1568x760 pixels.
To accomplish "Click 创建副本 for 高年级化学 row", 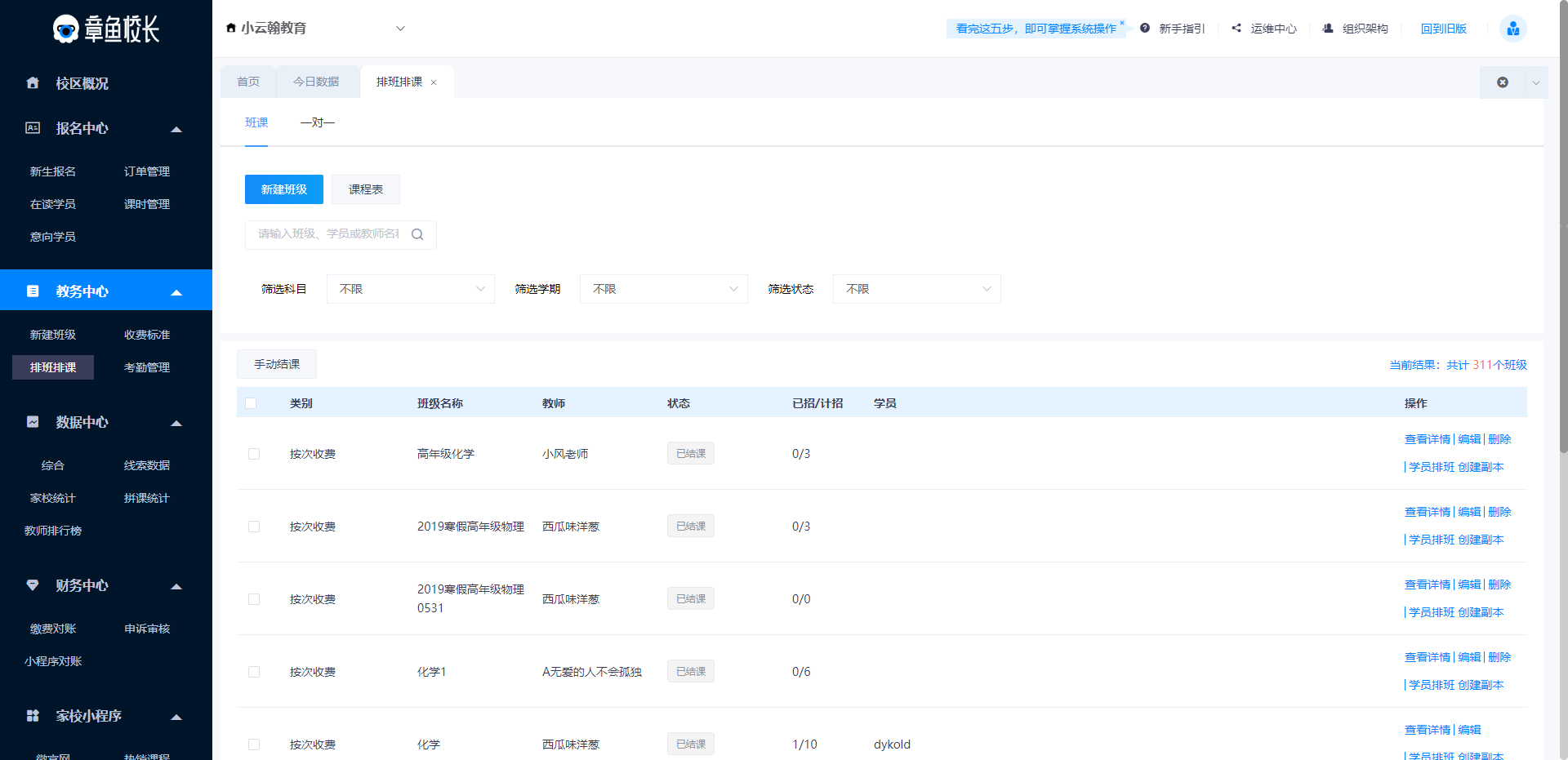I will [x=1481, y=467].
